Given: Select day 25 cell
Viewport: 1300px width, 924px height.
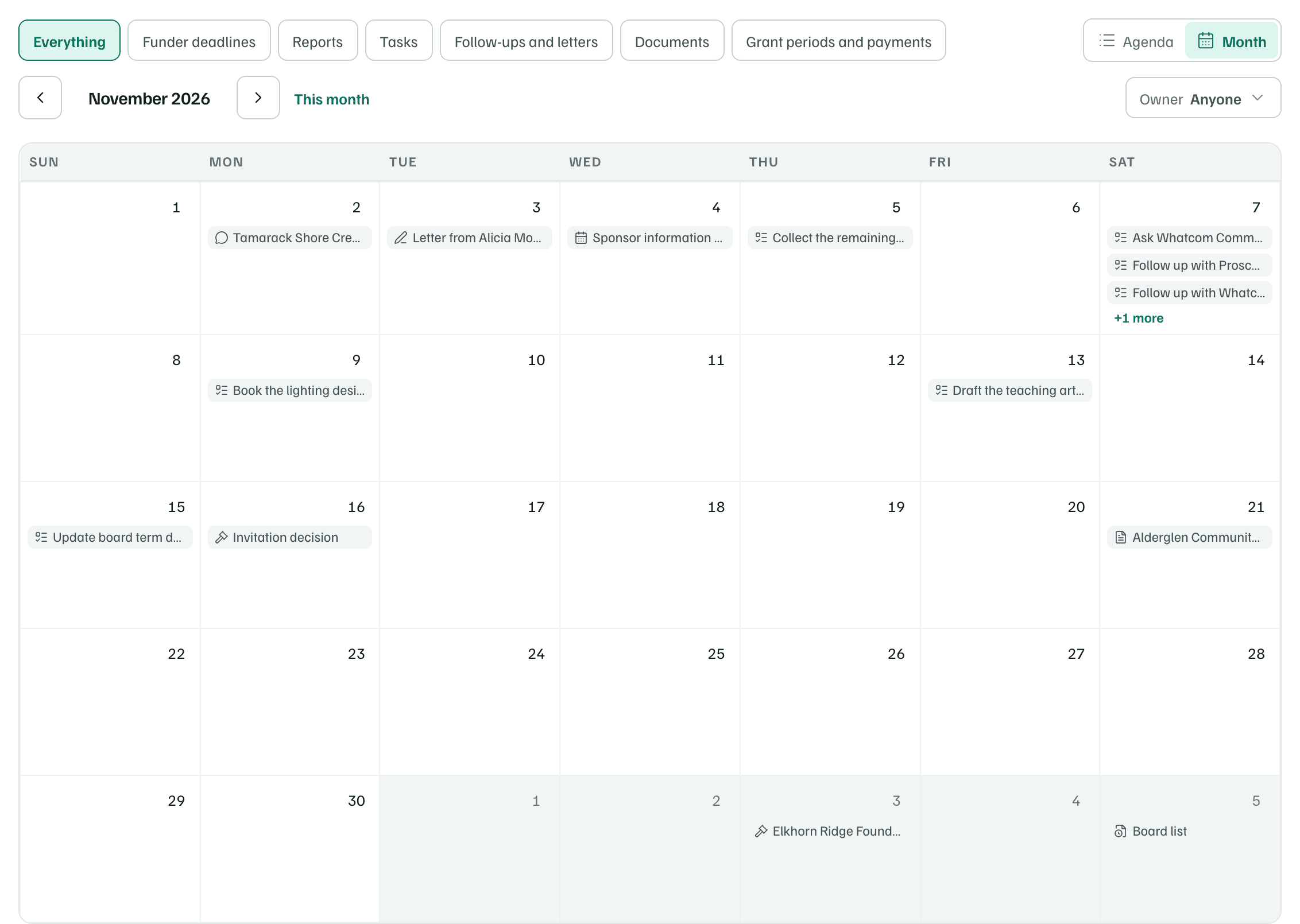Looking at the screenshot, I should (650, 702).
